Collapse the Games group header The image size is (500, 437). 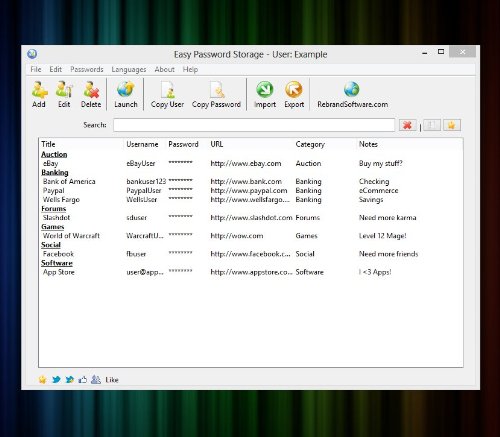53,227
